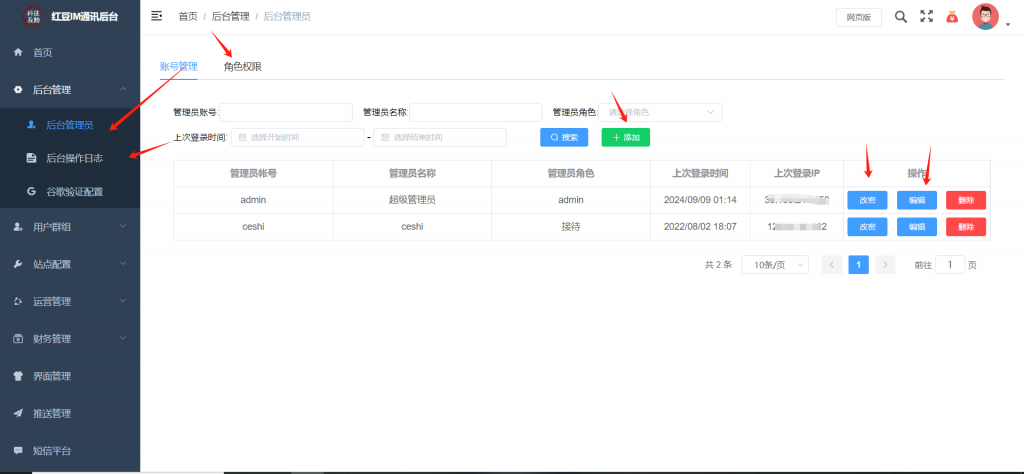
Task: Click 编辑 for the ceshi row
Action: click(917, 227)
